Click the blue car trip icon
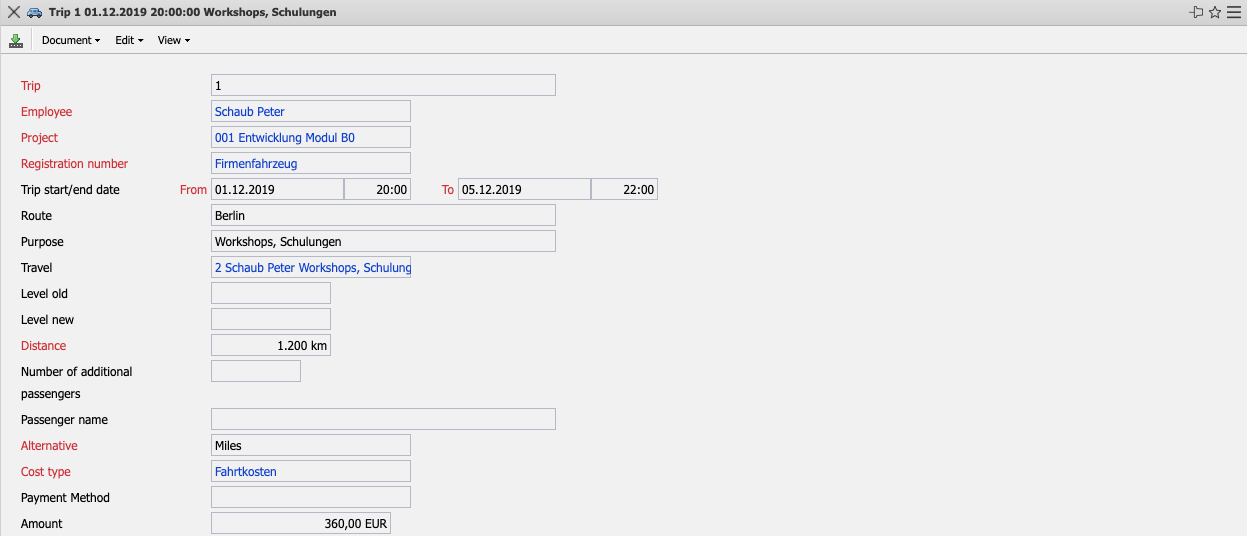Screen dimensions: 1247x536 click(x=35, y=12)
